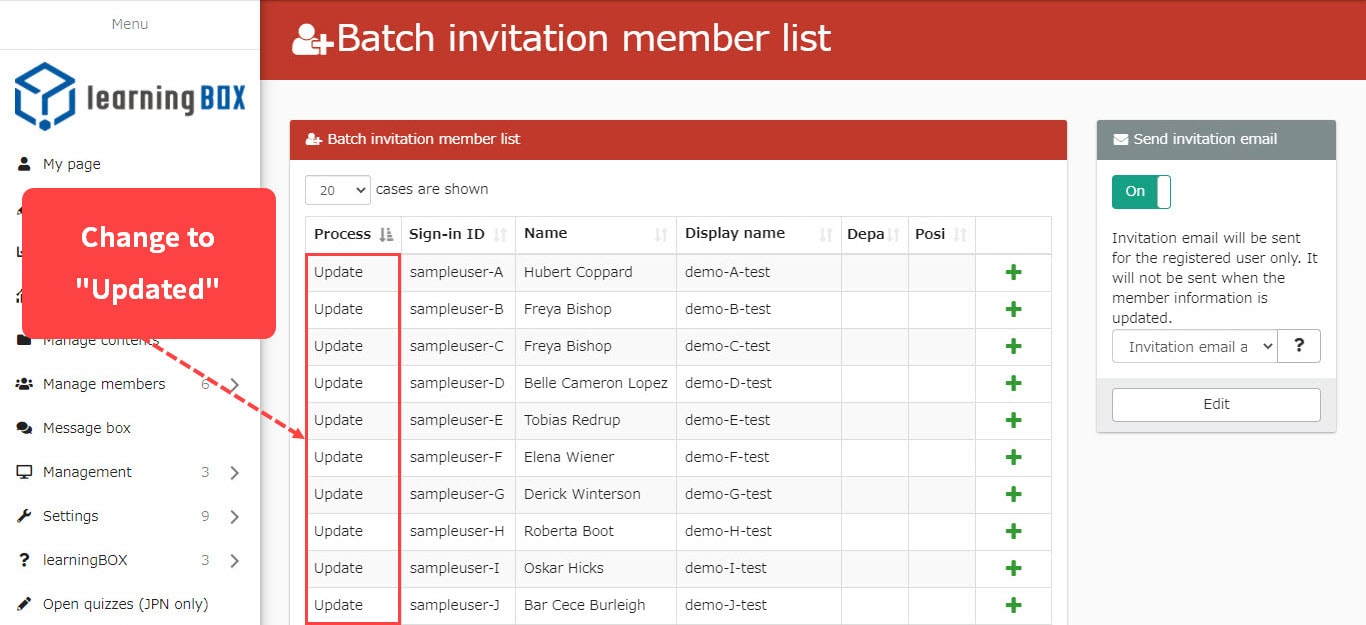Open the Invitation email template dropdown
This screenshot has width=1366, height=625.
(x=1194, y=346)
